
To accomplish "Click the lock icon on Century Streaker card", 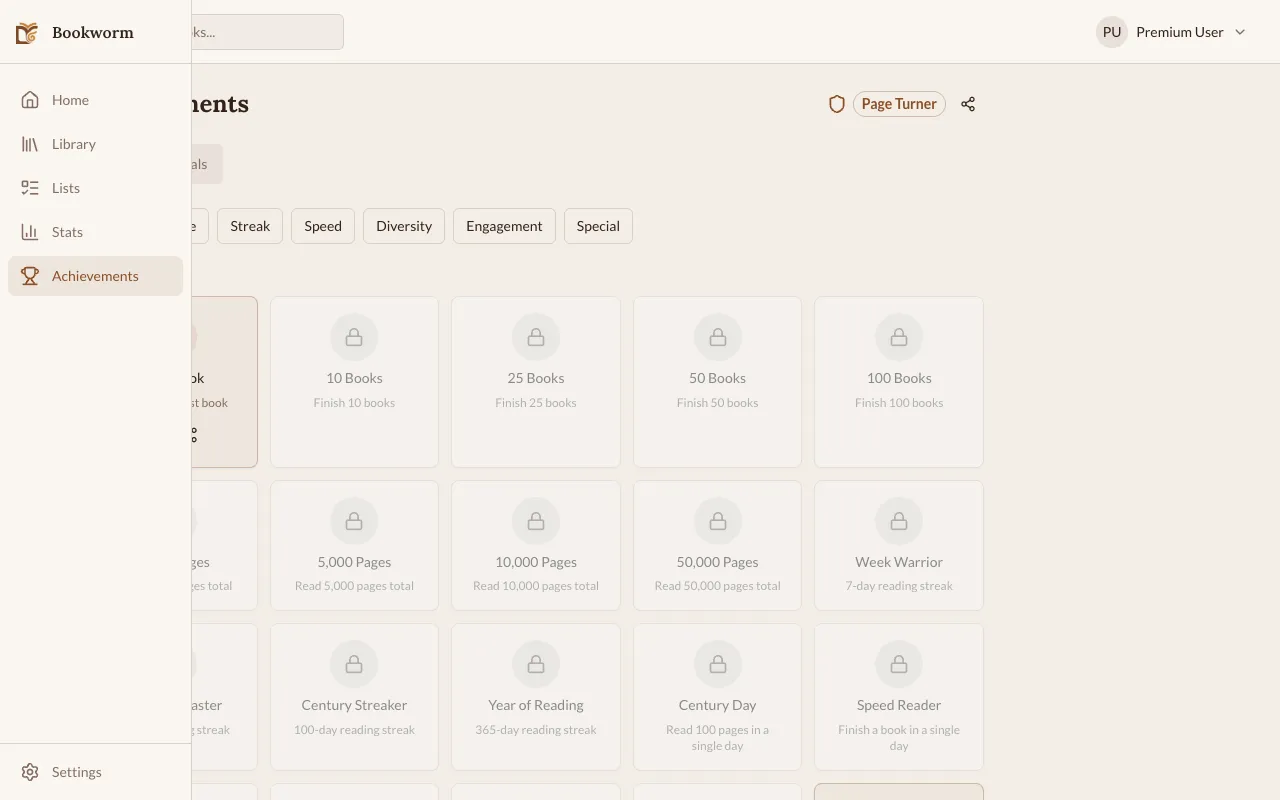I will pos(354,665).
